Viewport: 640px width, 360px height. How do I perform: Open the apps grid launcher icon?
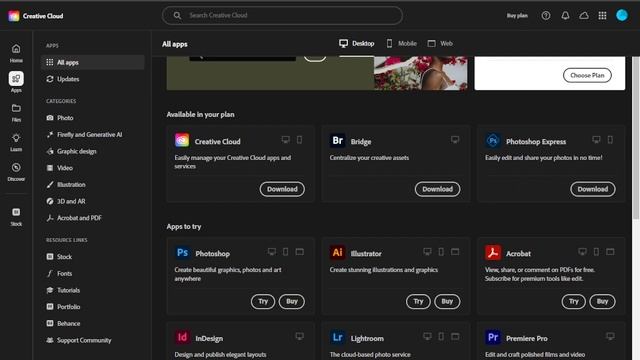(x=602, y=16)
